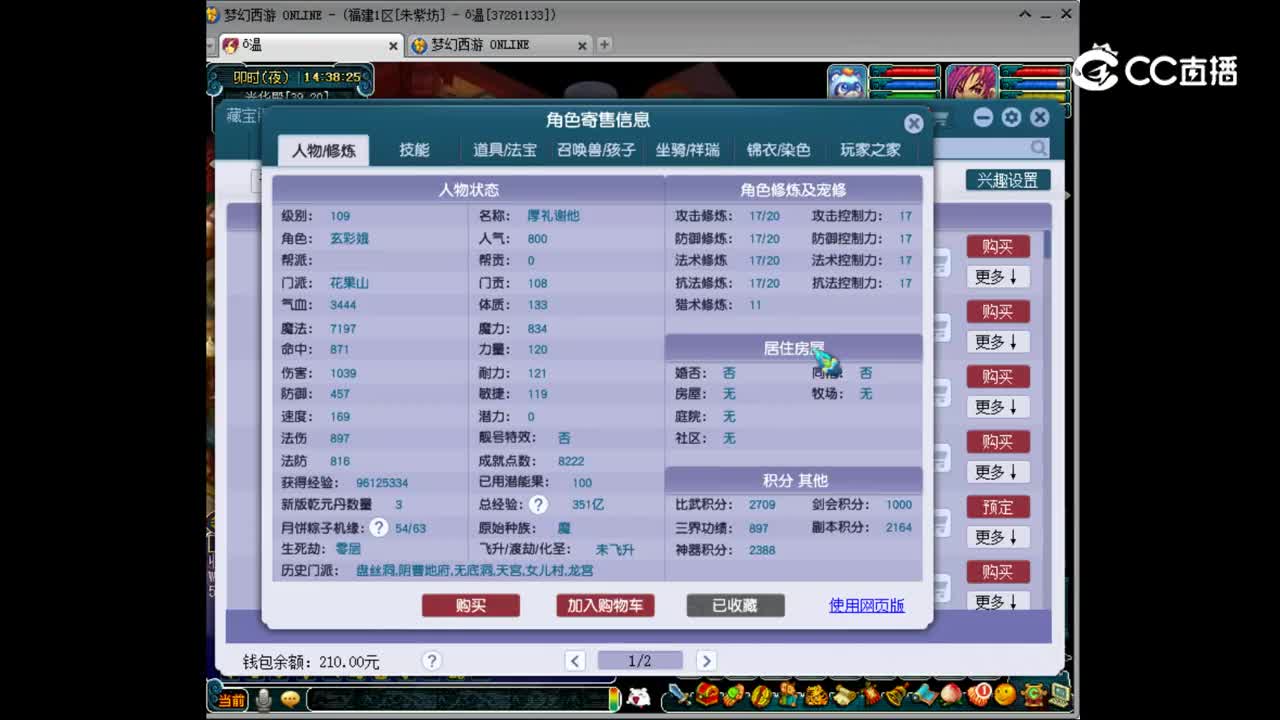This screenshot has width=1280, height=720.
Task: Go to the next page arrow
Action: (x=706, y=661)
